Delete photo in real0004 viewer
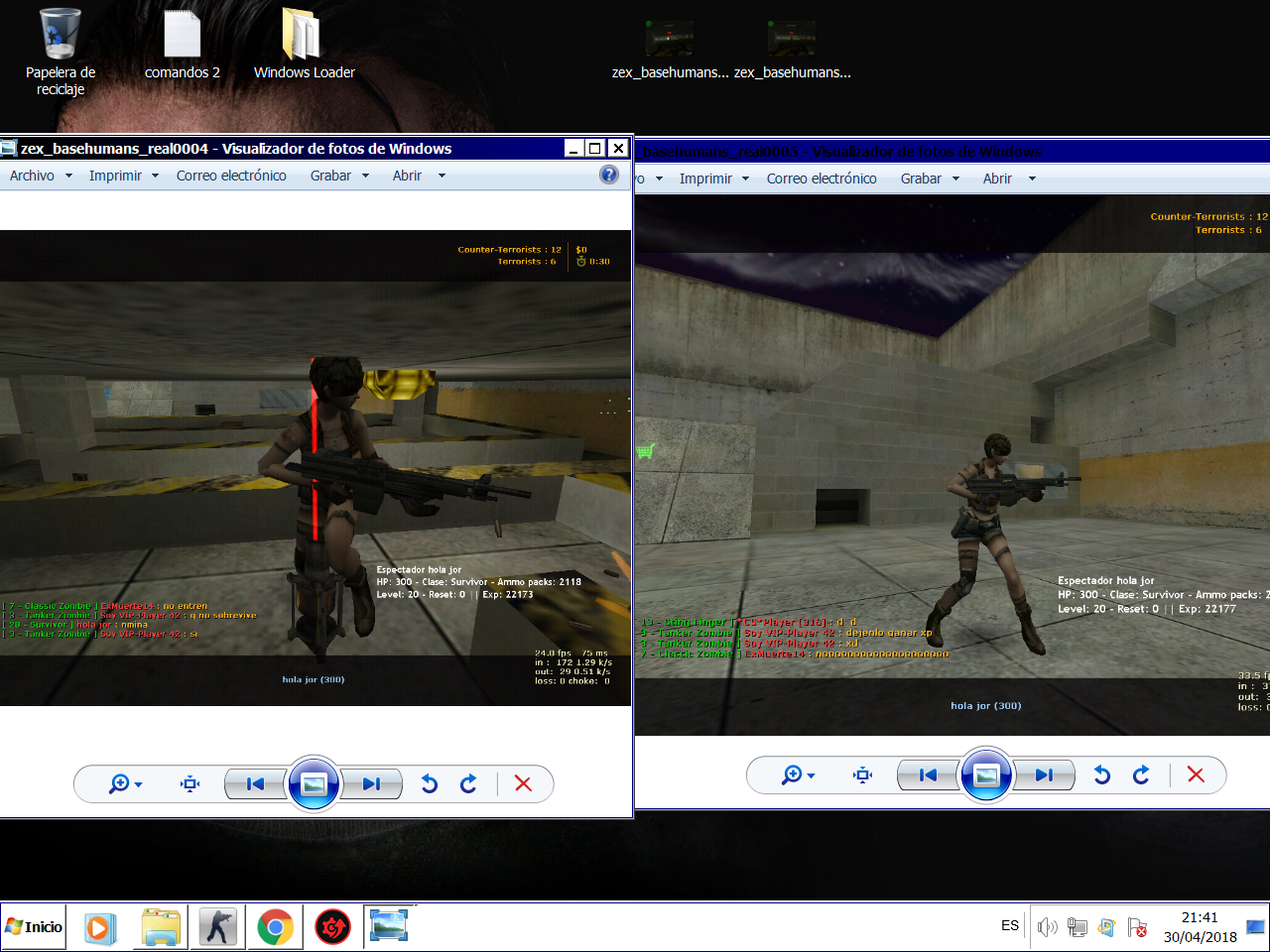This screenshot has height=952, width=1270. [x=523, y=784]
